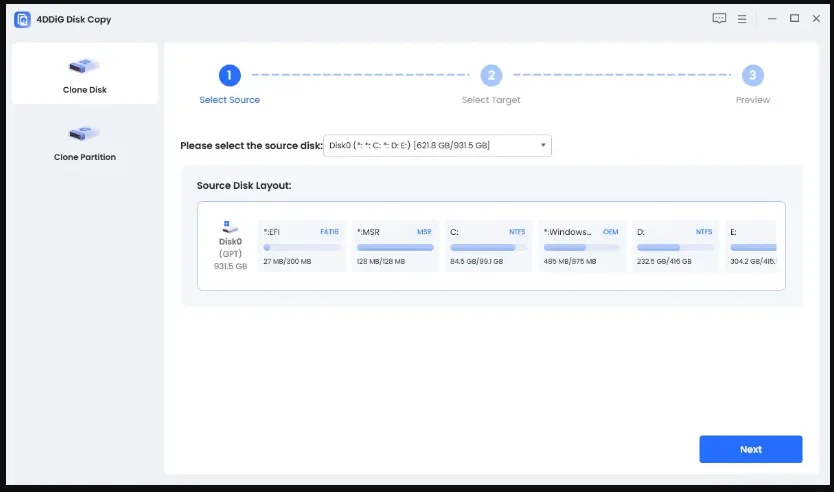Click the MSR file system tag
The height and width of the screenshot is (492, 834).
(x=424, y=232)
